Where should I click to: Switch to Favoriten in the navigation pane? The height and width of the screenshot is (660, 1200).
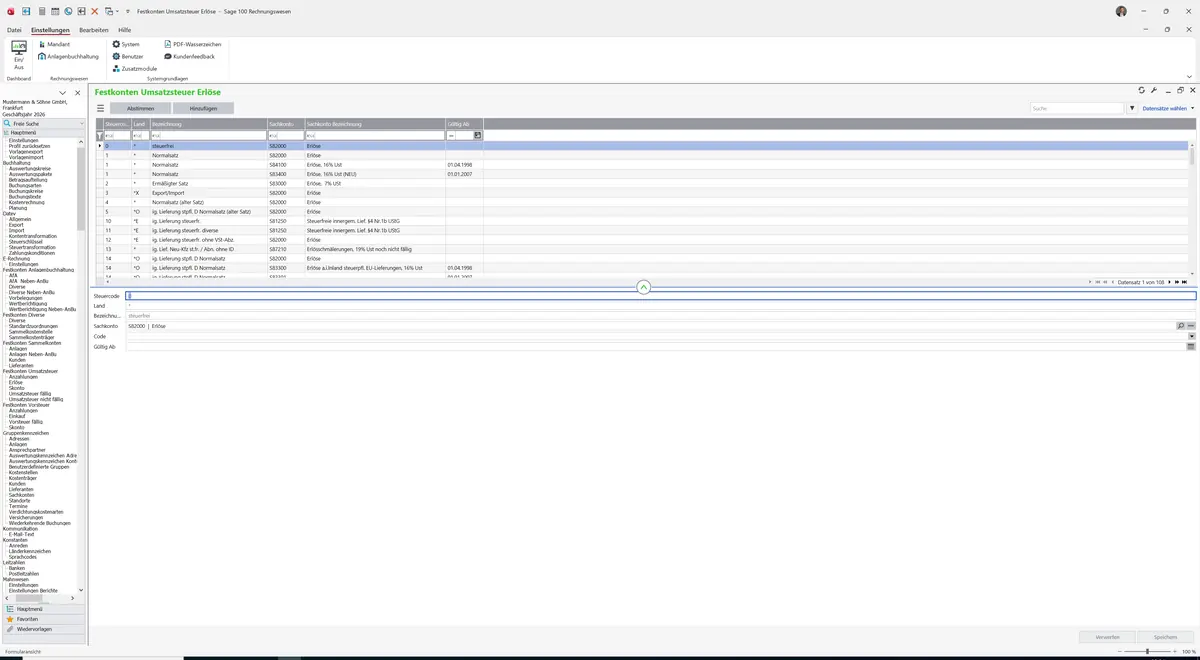click(x=42, y=619)
